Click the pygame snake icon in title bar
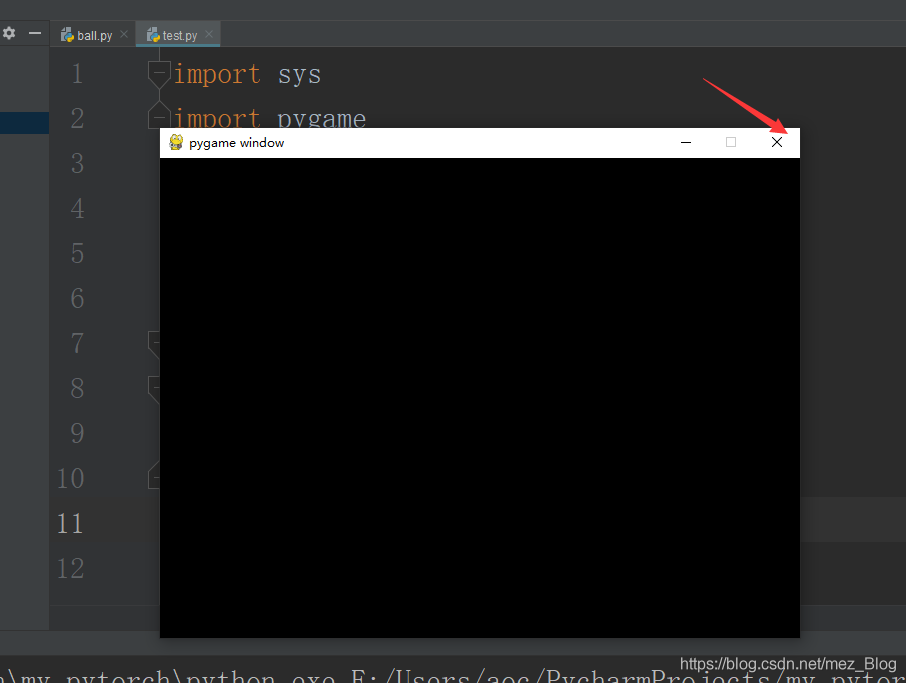Screen dimensions: 906x683 tap(176, 142)
